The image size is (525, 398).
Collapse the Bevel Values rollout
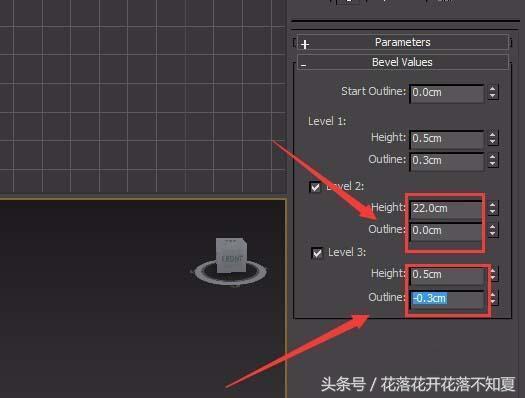pyautogui.click(x=402, y=62)
